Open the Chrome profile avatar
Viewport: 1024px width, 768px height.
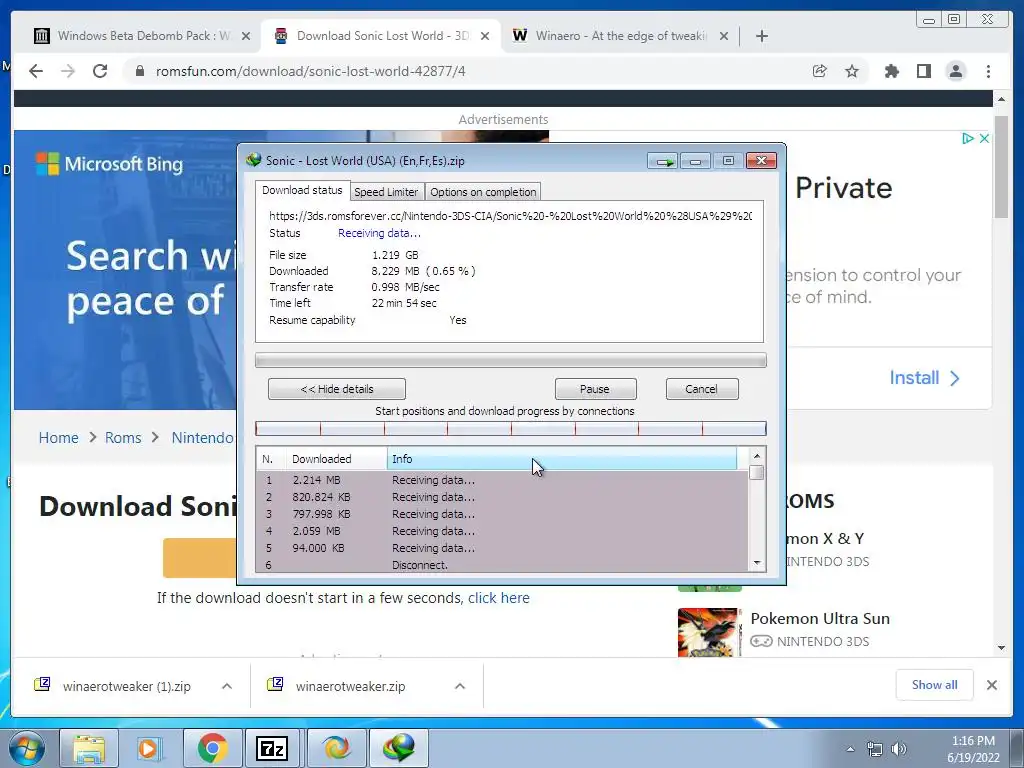pos(955,71)
